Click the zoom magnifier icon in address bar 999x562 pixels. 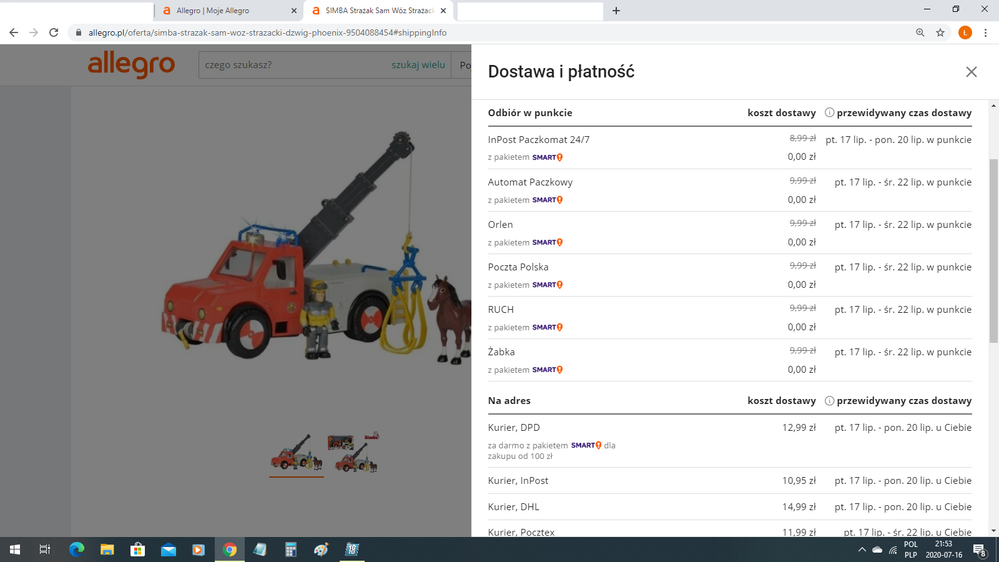pyautogui.click(x=920, y=32)
